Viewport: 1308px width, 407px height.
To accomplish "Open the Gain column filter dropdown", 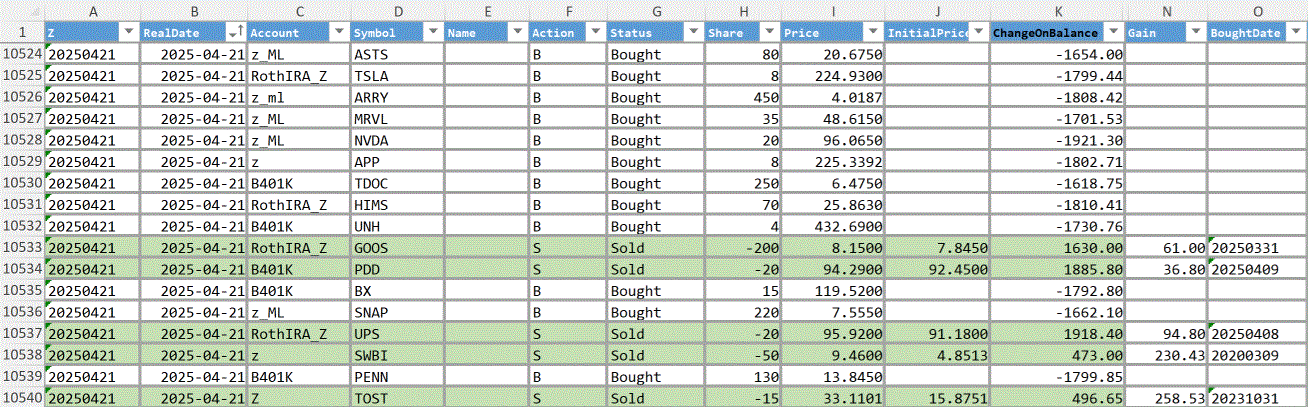I will click(1195, 33).
